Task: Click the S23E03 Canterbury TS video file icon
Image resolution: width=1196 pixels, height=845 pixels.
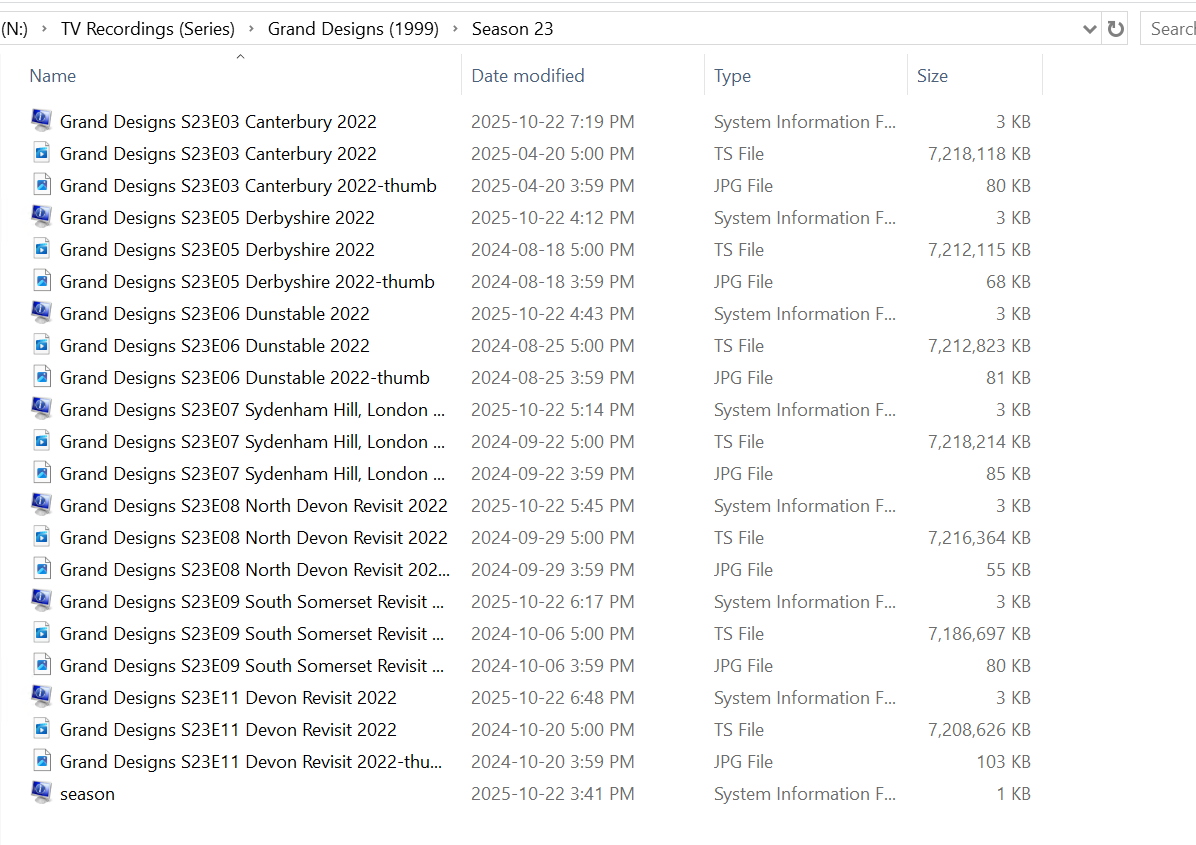Action: (41, 154)
